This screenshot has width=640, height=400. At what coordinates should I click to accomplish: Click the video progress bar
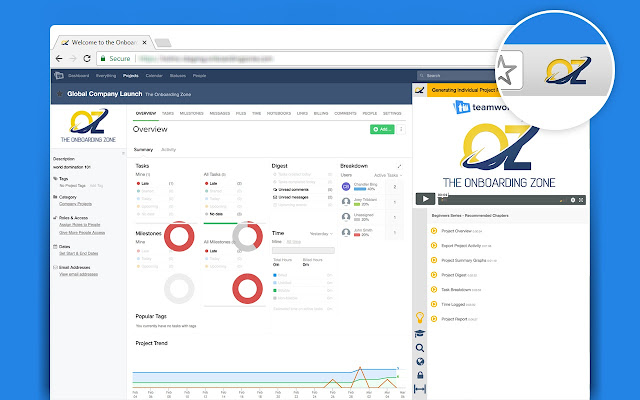[x=500, y=200]
